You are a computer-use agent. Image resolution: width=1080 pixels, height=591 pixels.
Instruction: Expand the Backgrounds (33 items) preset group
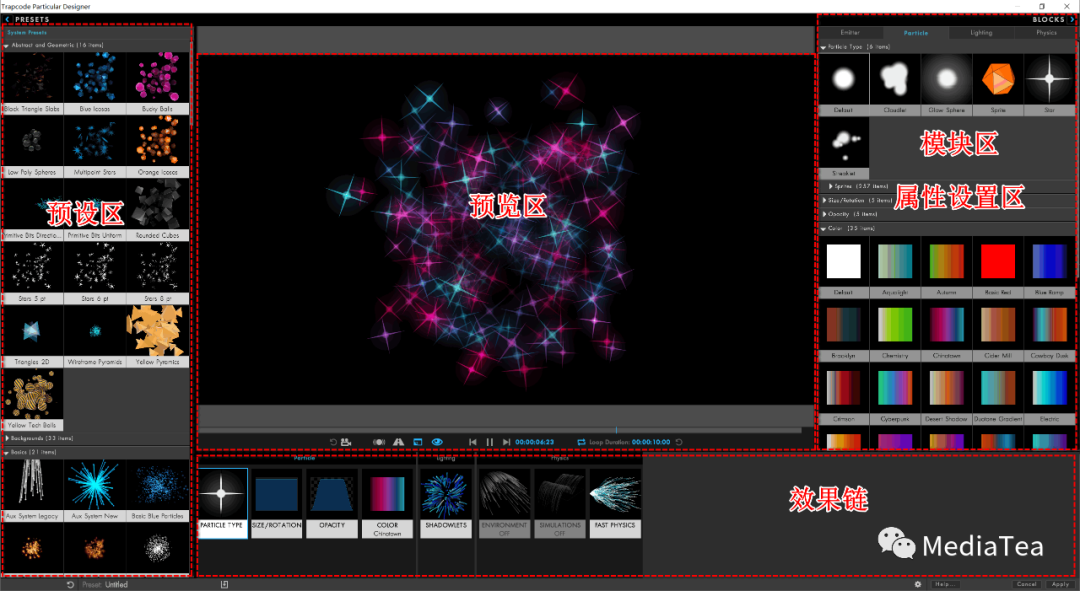pyautogui.click(x=57, y=437)
